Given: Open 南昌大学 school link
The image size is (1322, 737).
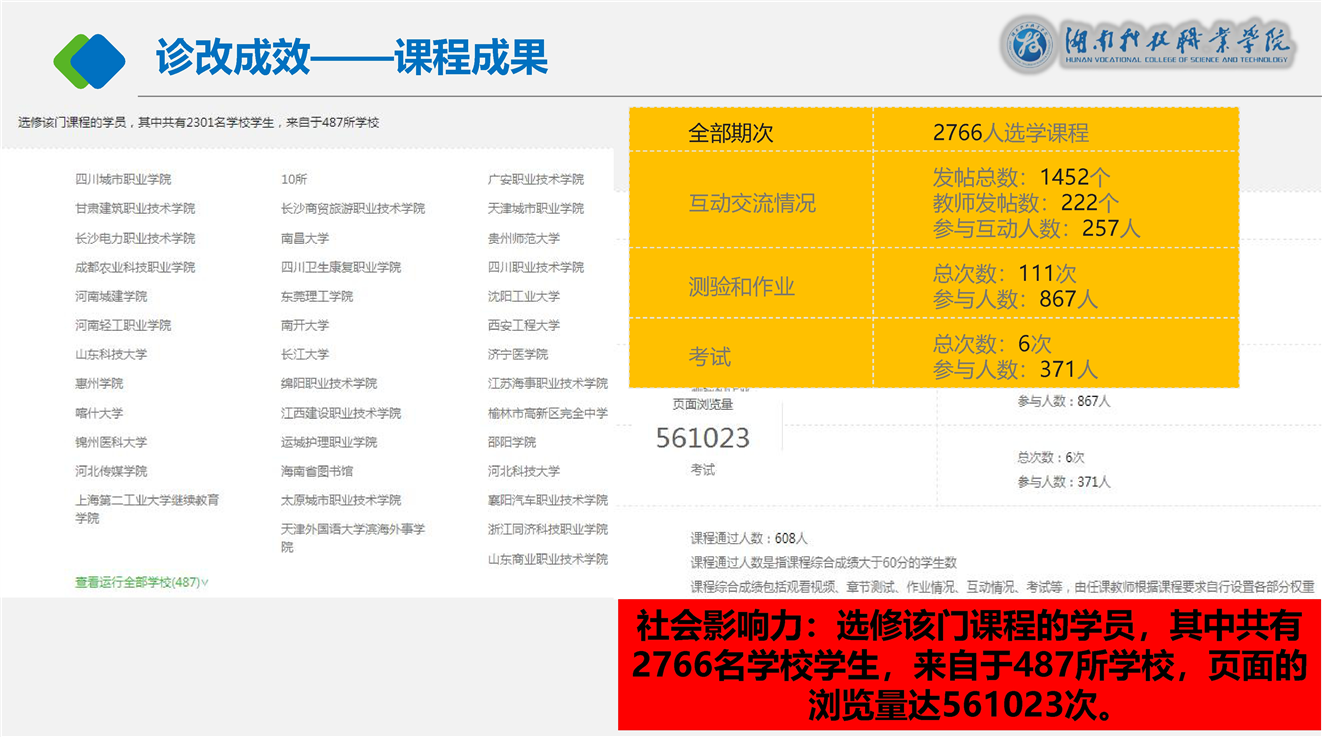Looking at the screenshot, I should pos(305,238).
